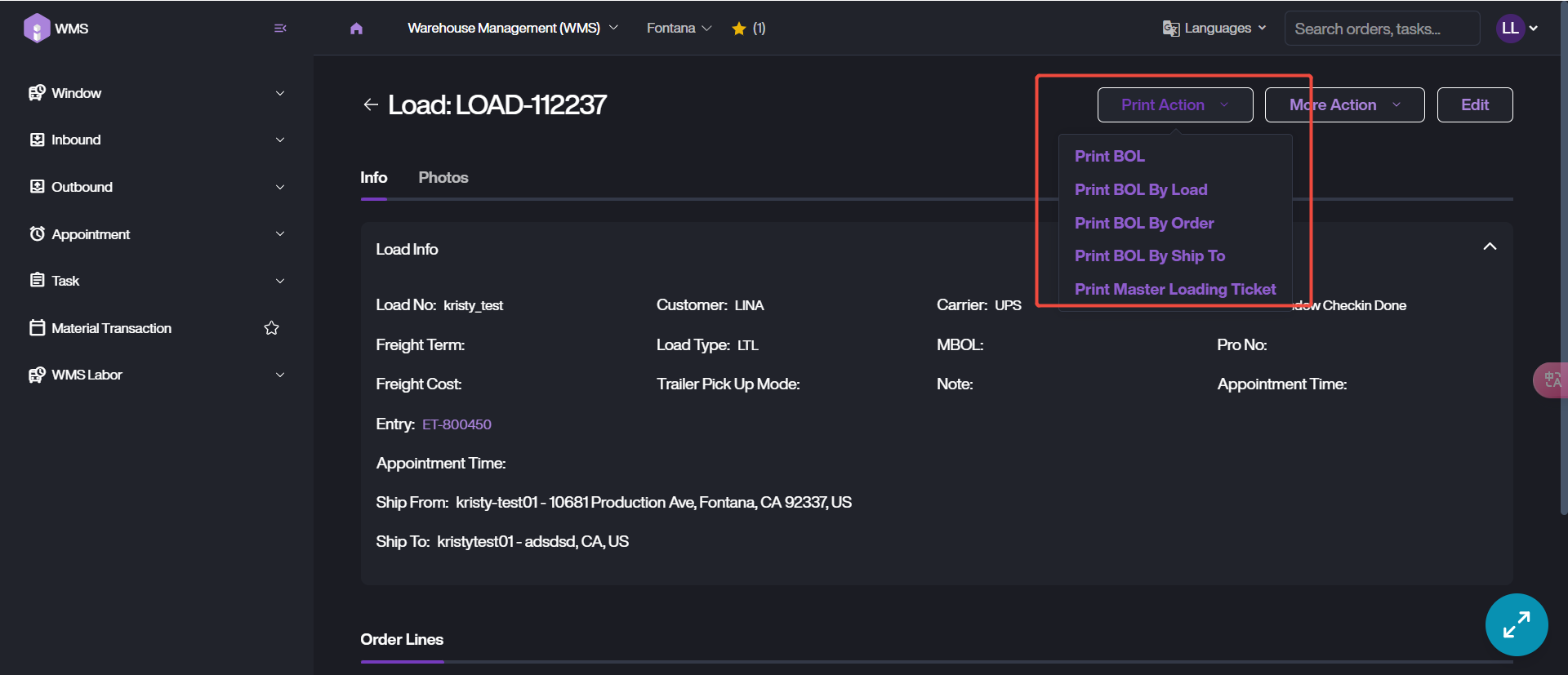Image resolution: width=1568 pixels, height=675 pixels.
Task: Open the Fontana facility dropdown
Action: click(679, 29)
